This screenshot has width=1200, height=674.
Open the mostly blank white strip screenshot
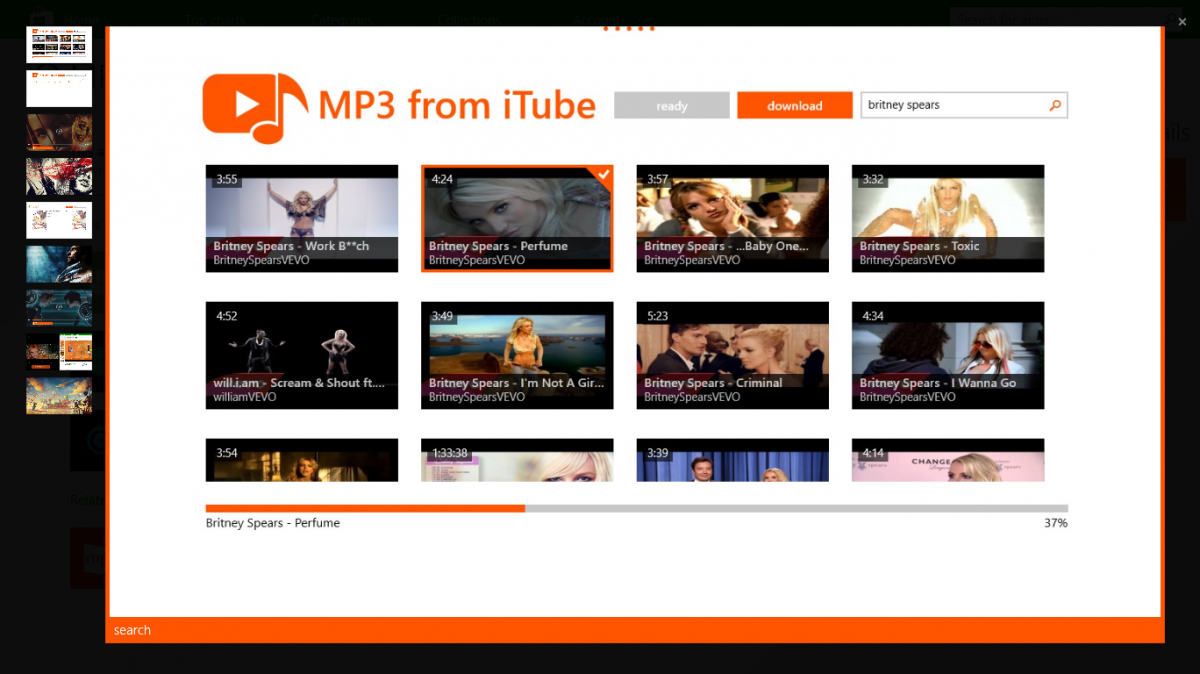click(59, 88)
